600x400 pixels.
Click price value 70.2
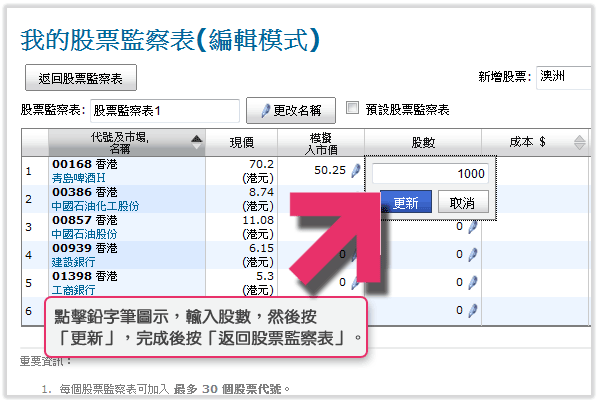coord(261,164)
